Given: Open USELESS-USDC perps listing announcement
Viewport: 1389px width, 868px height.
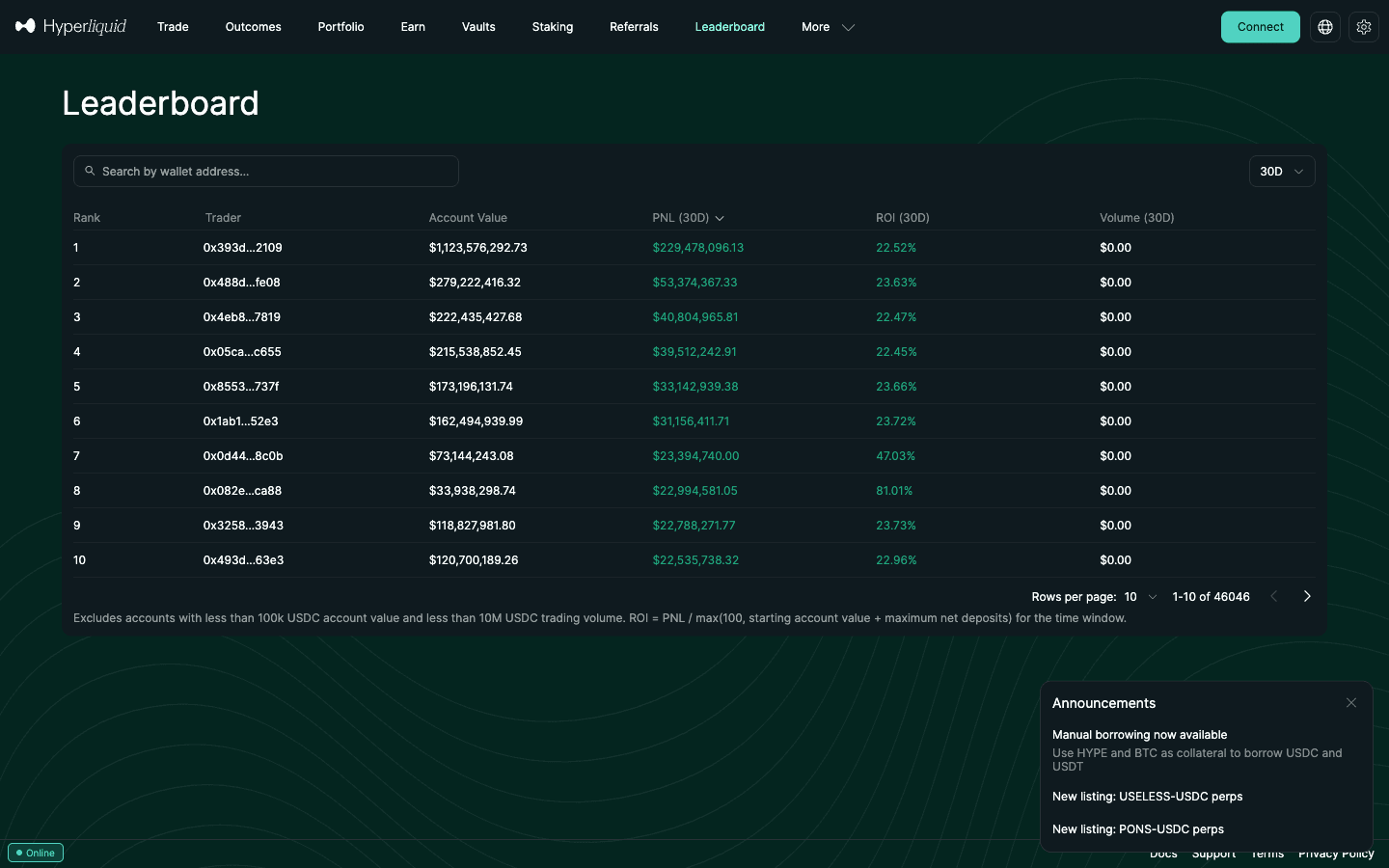Looking at the screenshot, I should click(1147, 797).
